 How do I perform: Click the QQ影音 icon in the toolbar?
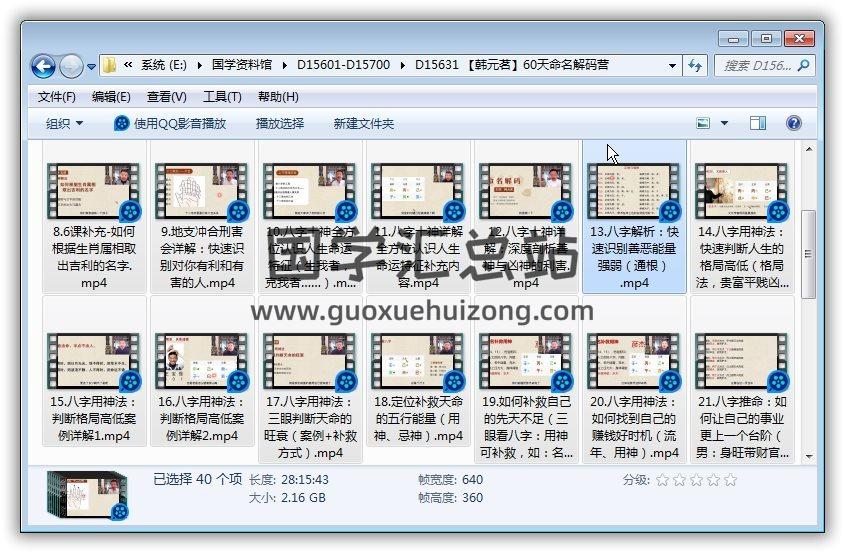(x=122, y=123)
